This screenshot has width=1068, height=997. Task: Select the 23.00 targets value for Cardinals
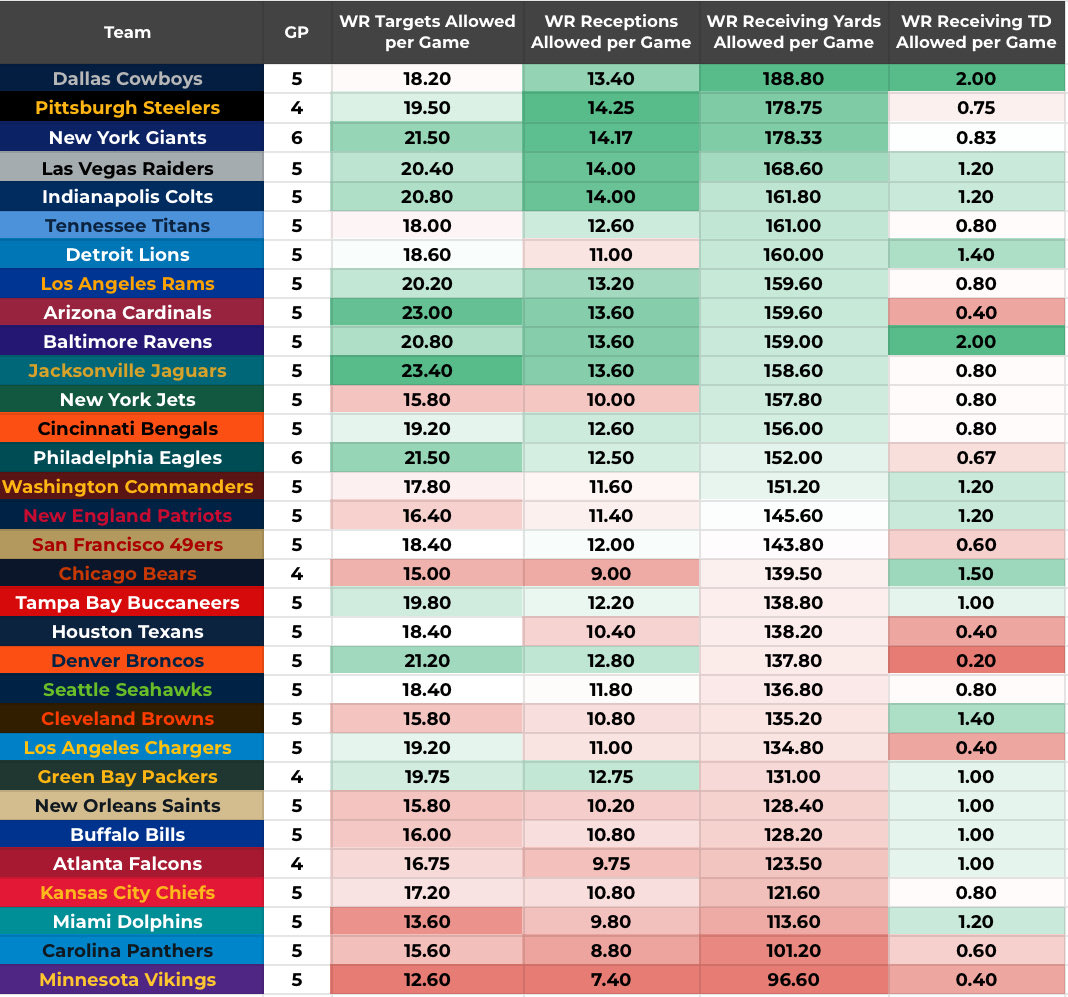[426, 313]
